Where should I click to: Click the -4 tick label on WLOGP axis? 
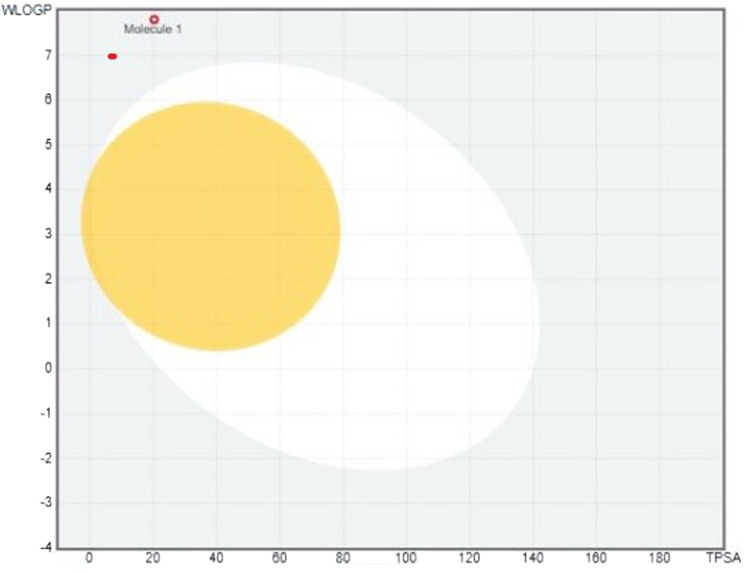42,546
